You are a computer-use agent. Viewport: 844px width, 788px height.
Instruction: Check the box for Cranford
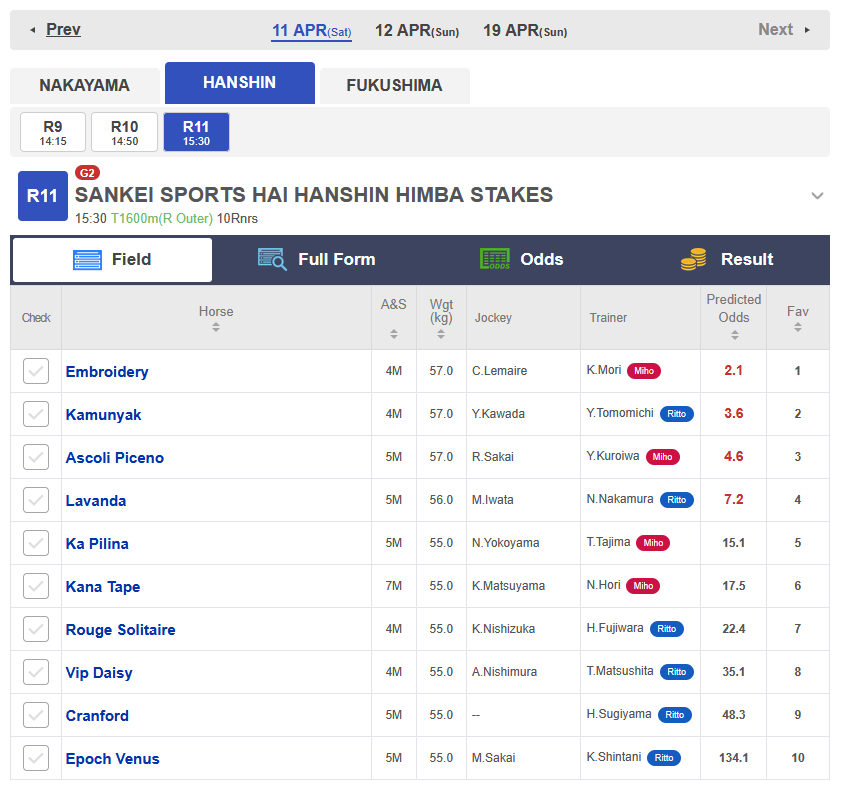pos(36,715)
